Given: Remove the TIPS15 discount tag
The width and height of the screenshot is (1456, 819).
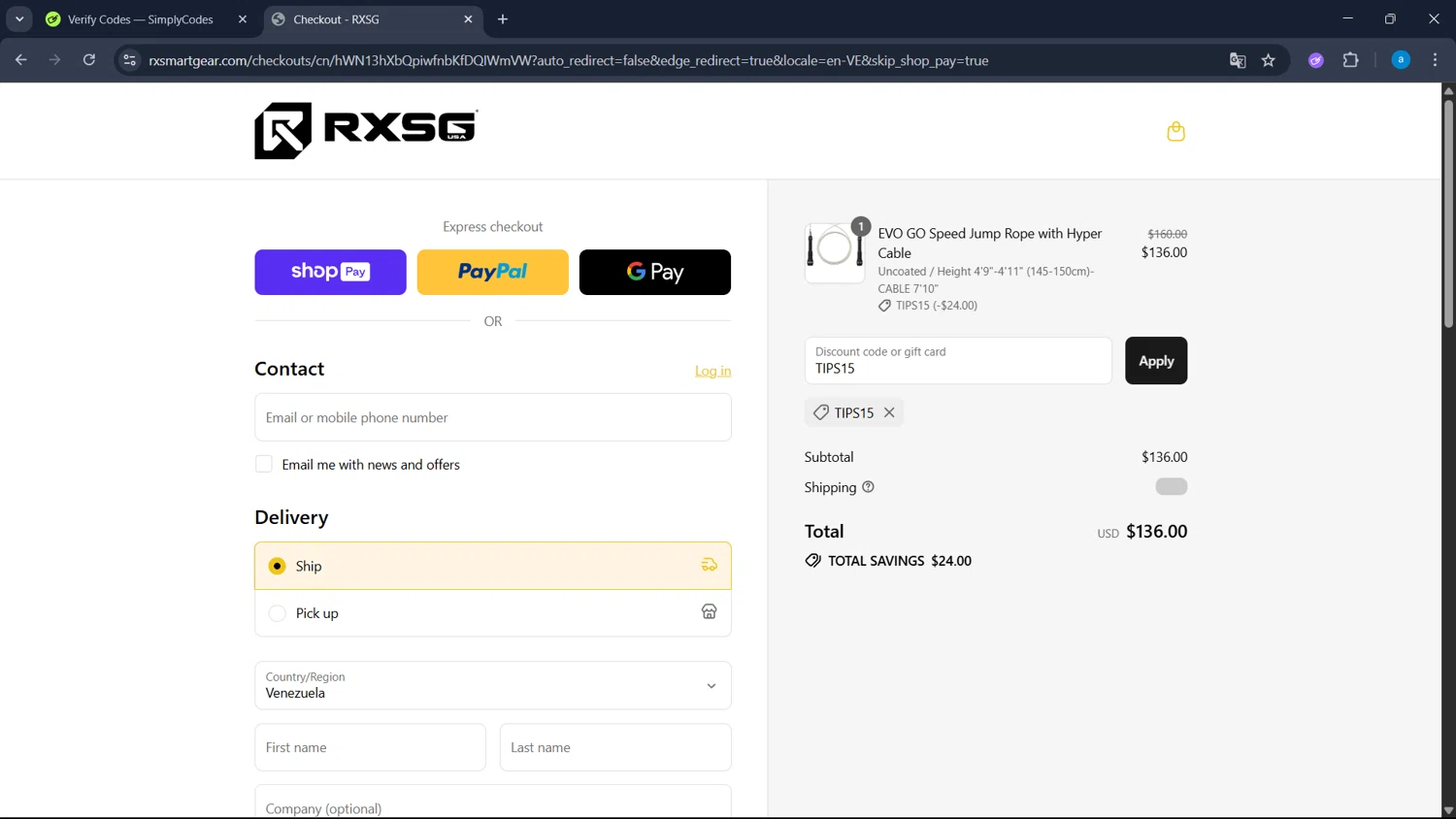Looking at the screenshot, I should (889, 412).
